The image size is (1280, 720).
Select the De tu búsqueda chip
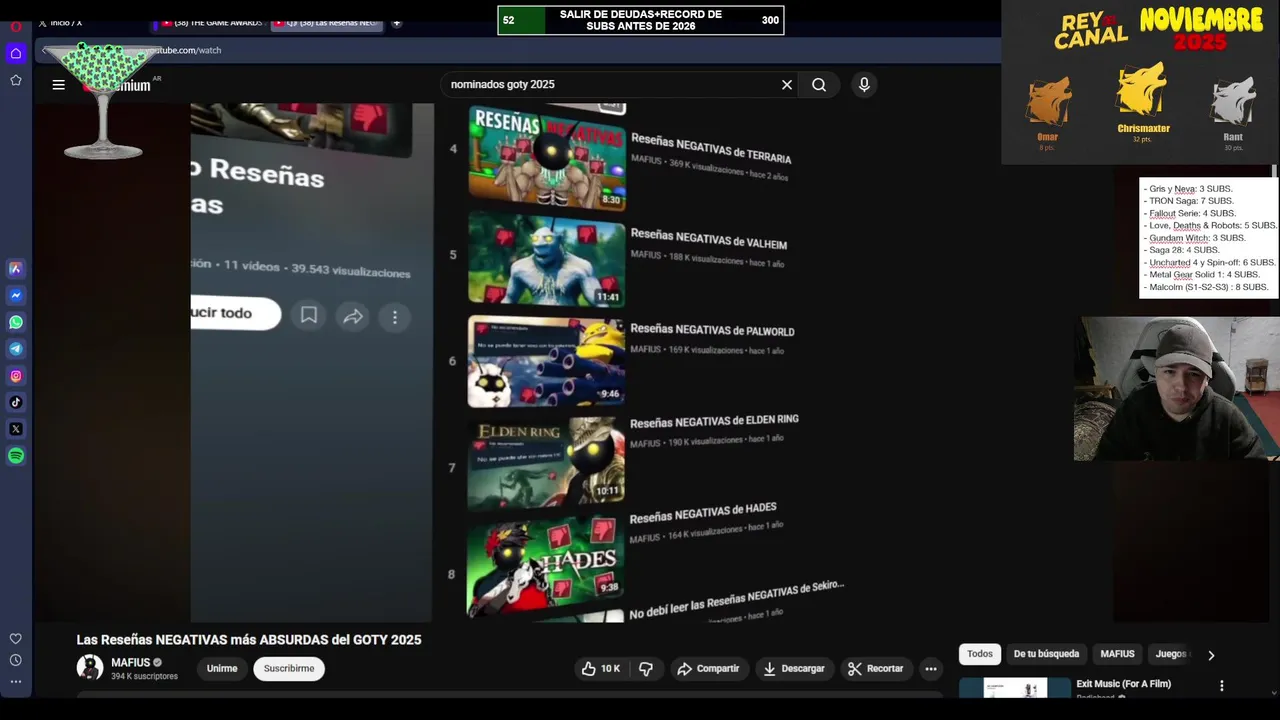coord(1046,654)
